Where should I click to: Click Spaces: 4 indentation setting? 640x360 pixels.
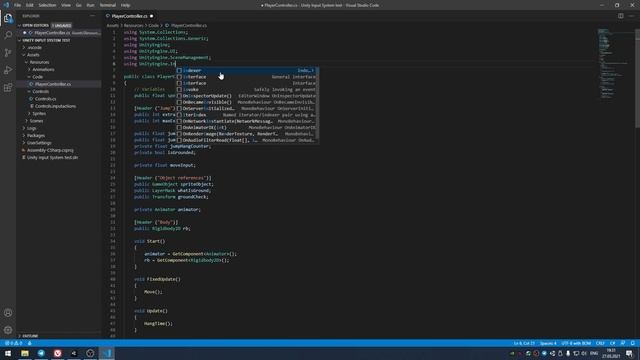[548, 343]
